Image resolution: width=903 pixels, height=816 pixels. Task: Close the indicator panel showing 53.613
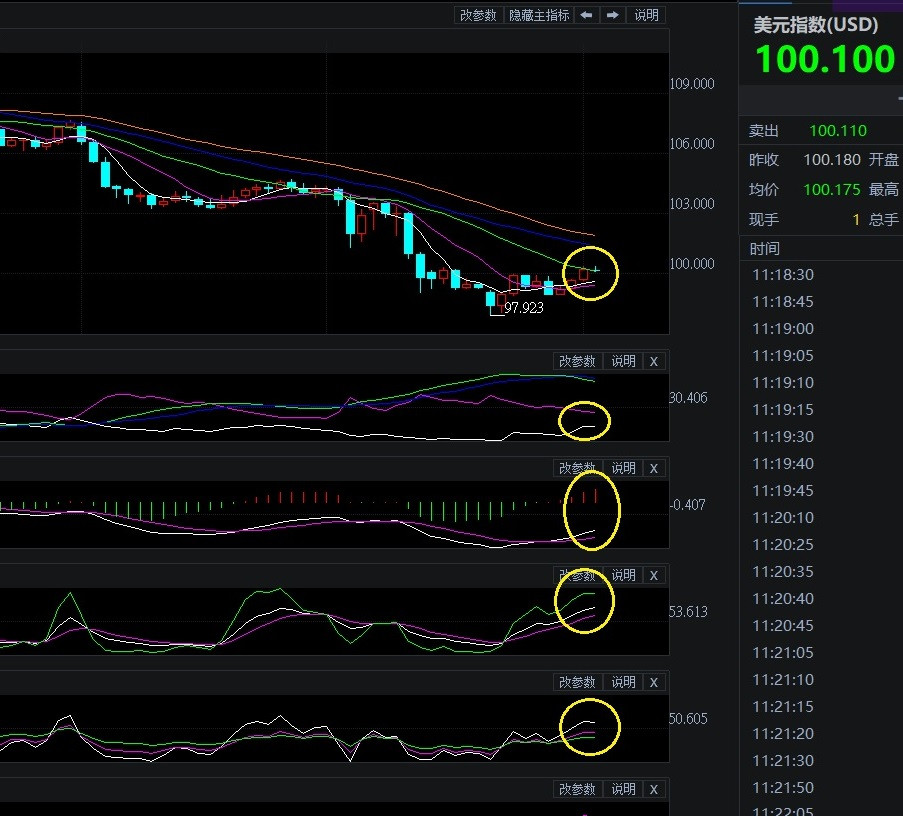[x=654, y=575]
